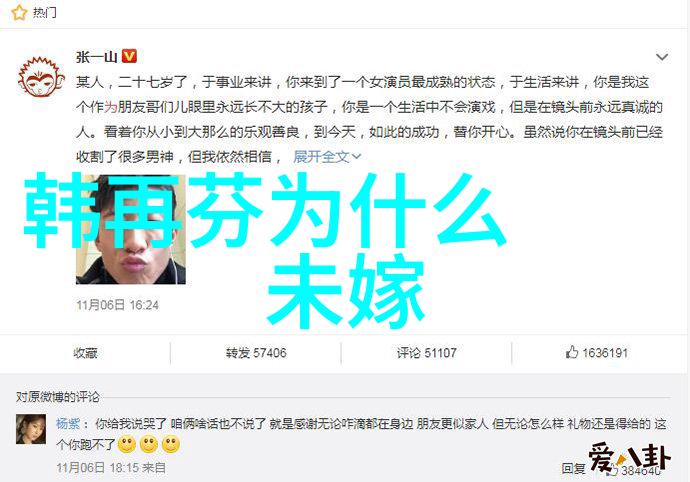Like the post with thumbs-up icon
690x482 pixels.
572,352
